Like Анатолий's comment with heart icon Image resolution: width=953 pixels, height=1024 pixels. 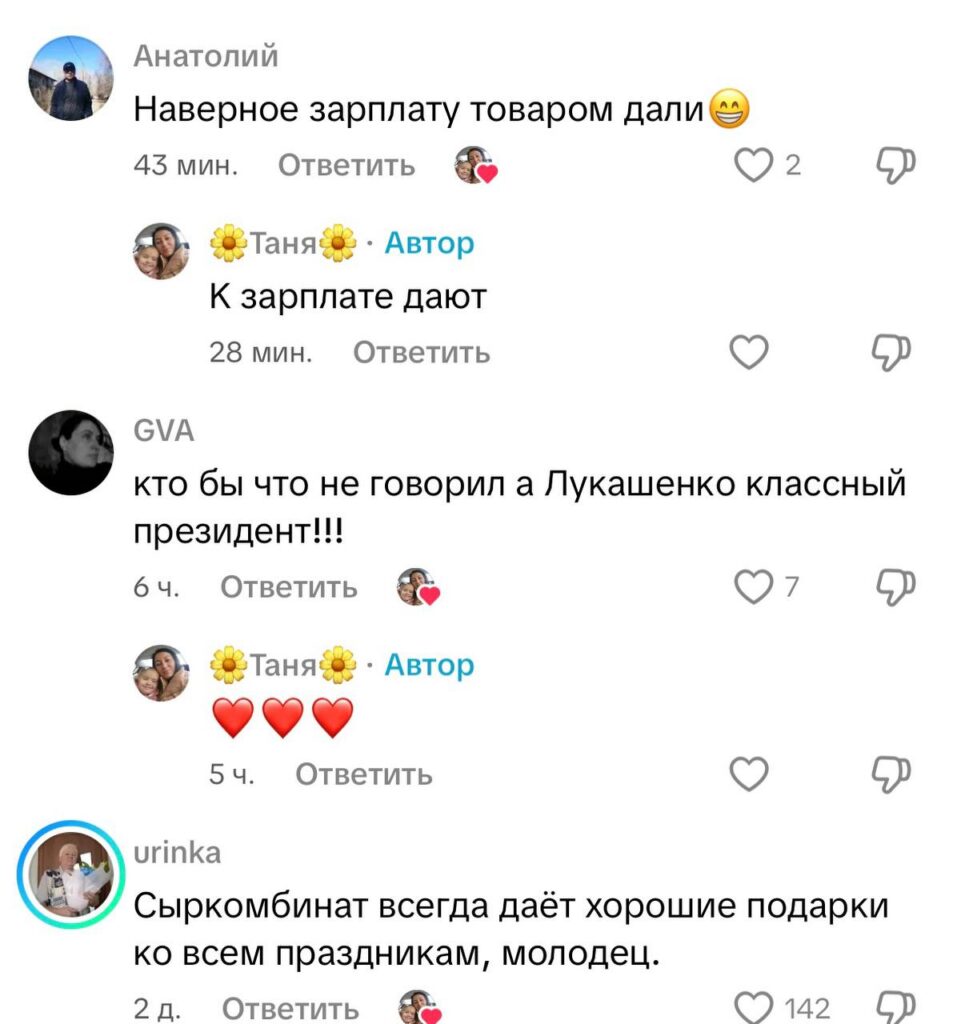[753, 165]
